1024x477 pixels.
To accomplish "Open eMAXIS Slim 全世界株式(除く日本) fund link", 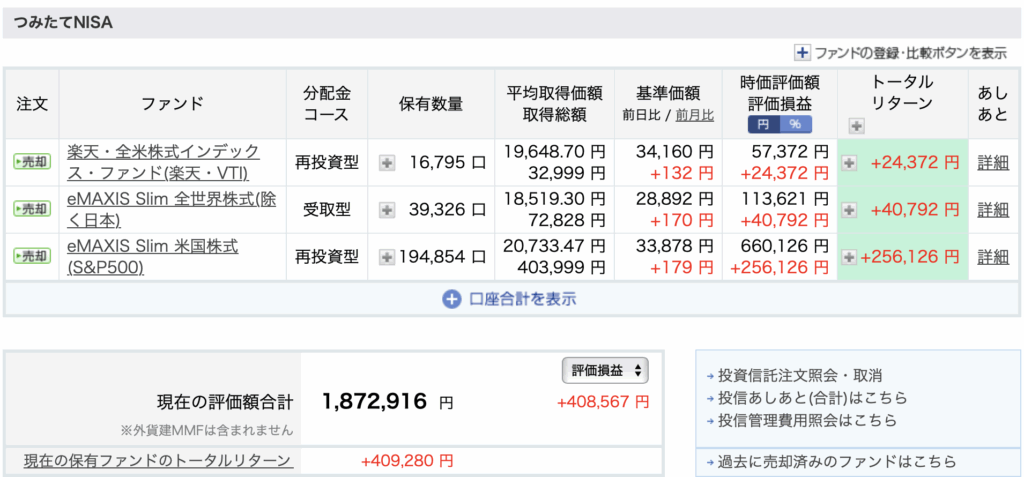I will 172,209.
